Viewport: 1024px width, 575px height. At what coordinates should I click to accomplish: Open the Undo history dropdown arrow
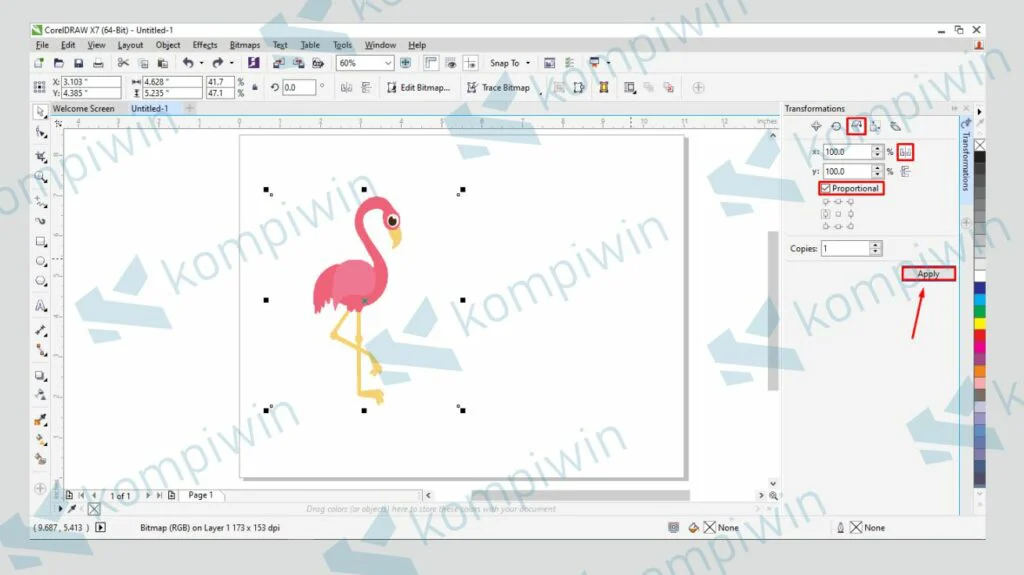click(x=201, y=63)
